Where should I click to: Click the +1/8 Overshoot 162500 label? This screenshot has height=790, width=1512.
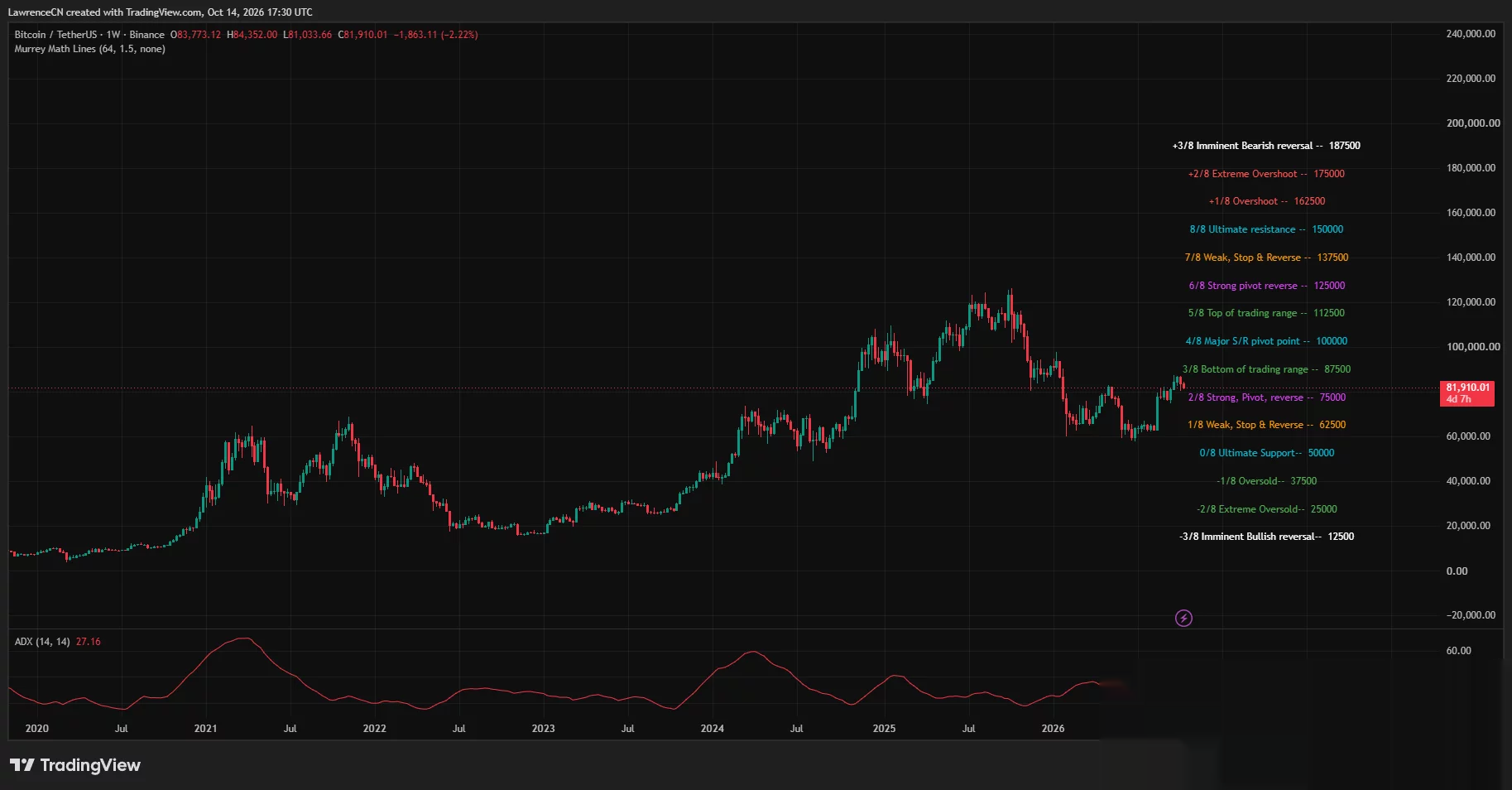coord(1267,201)
